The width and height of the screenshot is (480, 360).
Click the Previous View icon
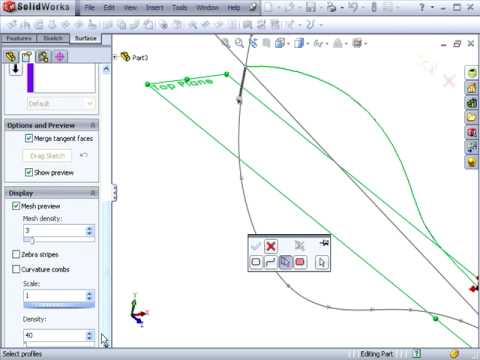pyautogui.click(x=253, y=43)
